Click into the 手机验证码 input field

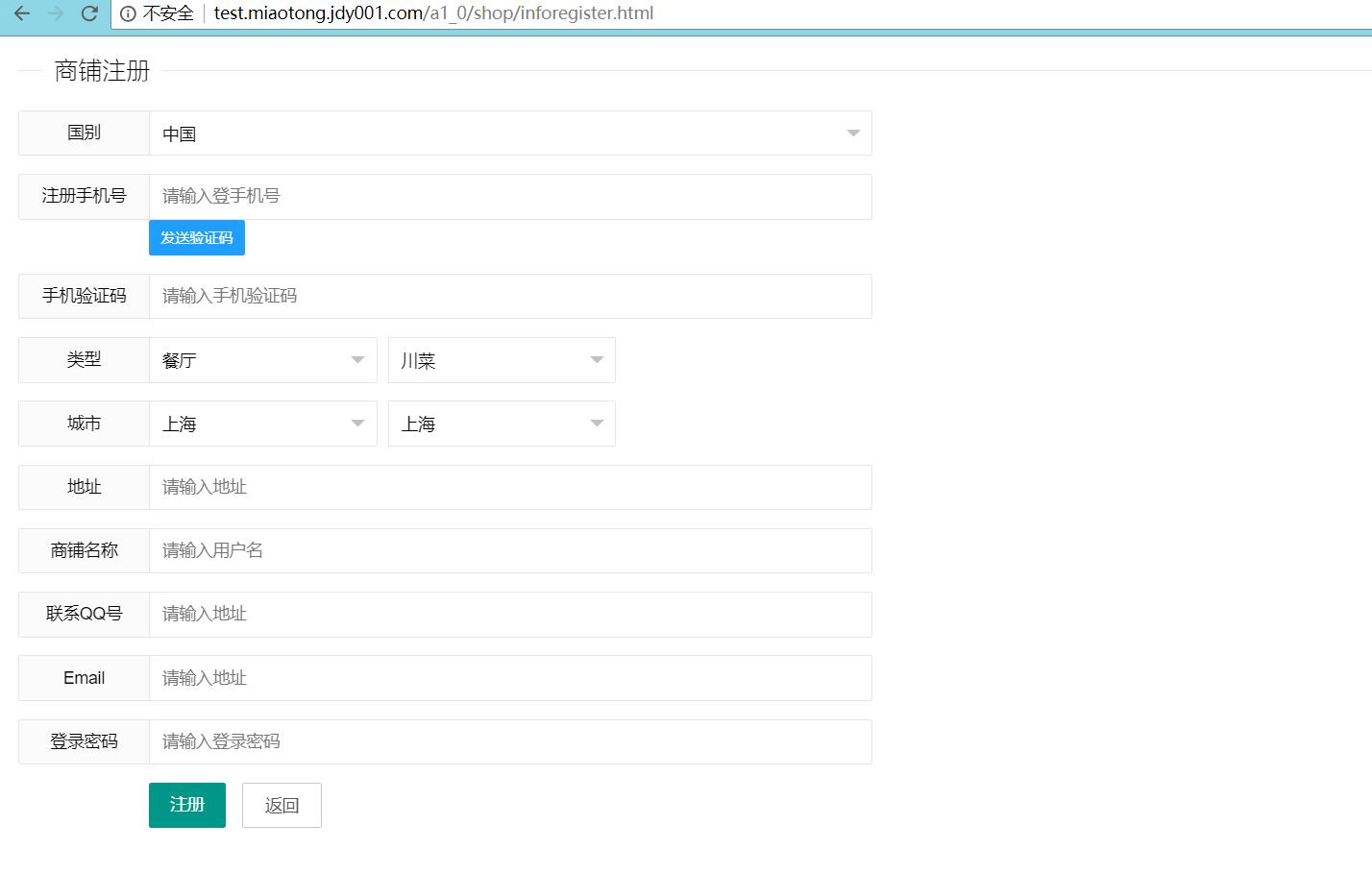(x=510, y=296)
